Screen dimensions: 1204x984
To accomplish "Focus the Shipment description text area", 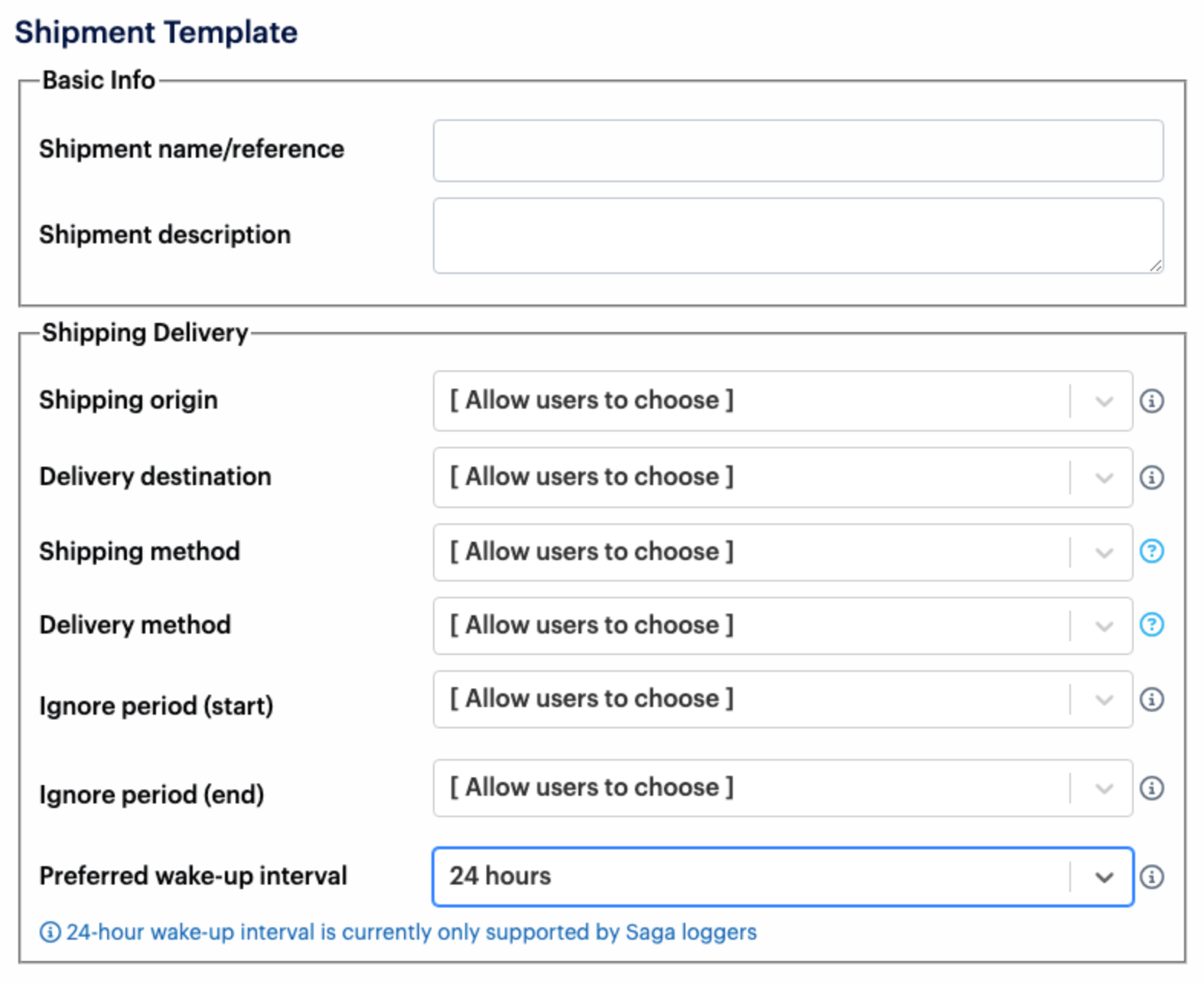I will coord(798,236).
